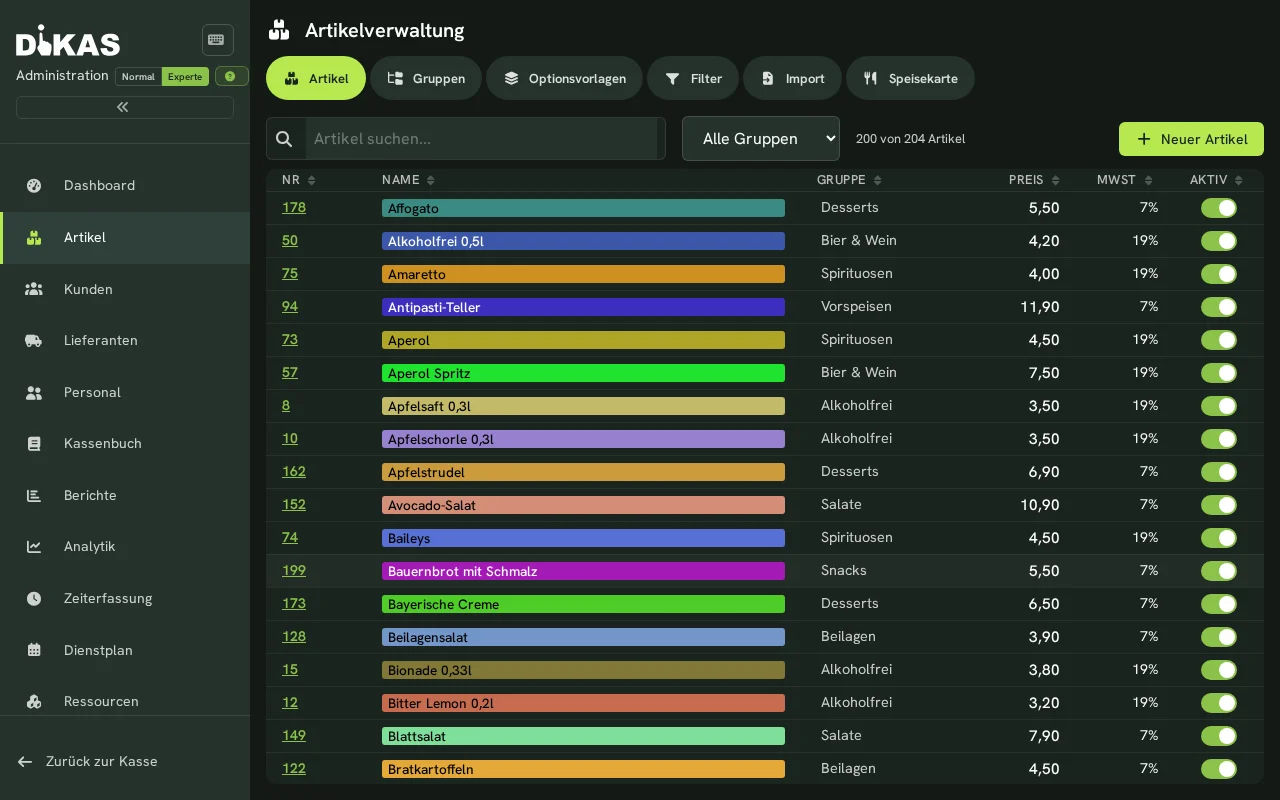
Task: Click the green help question mark icon
Action: point(231,76)
